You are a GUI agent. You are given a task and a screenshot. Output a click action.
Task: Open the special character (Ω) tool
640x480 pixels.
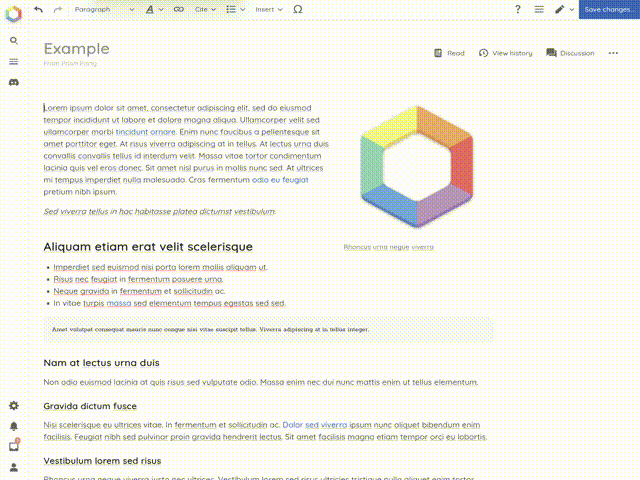299,9
